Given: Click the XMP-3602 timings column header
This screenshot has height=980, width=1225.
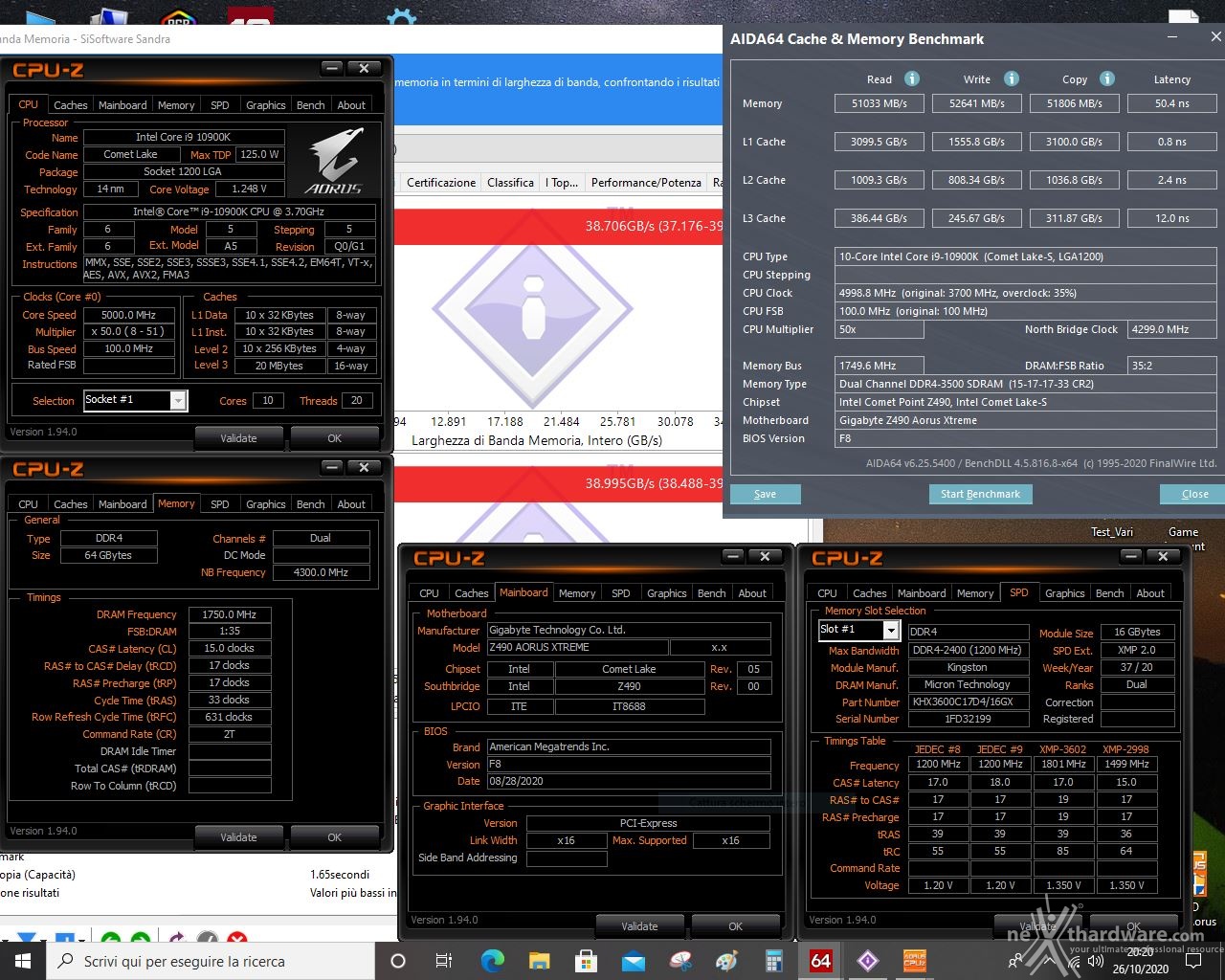Looking at the screenshot, I should 1063,749.
